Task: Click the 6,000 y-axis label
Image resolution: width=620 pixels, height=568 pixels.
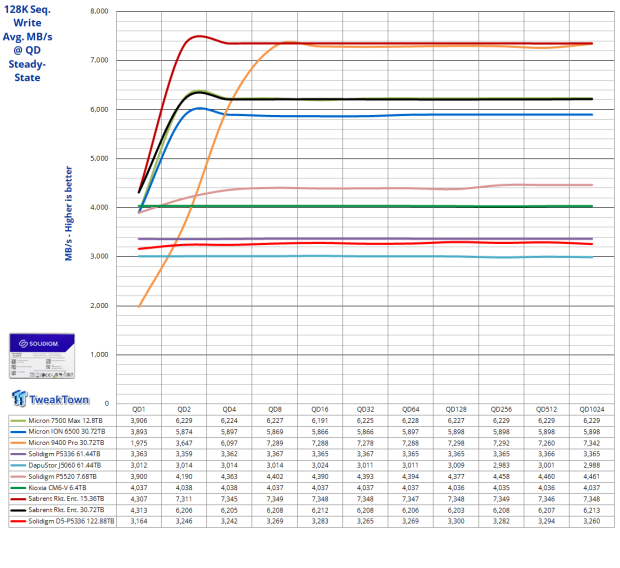Action: click(x=99, y=110)
